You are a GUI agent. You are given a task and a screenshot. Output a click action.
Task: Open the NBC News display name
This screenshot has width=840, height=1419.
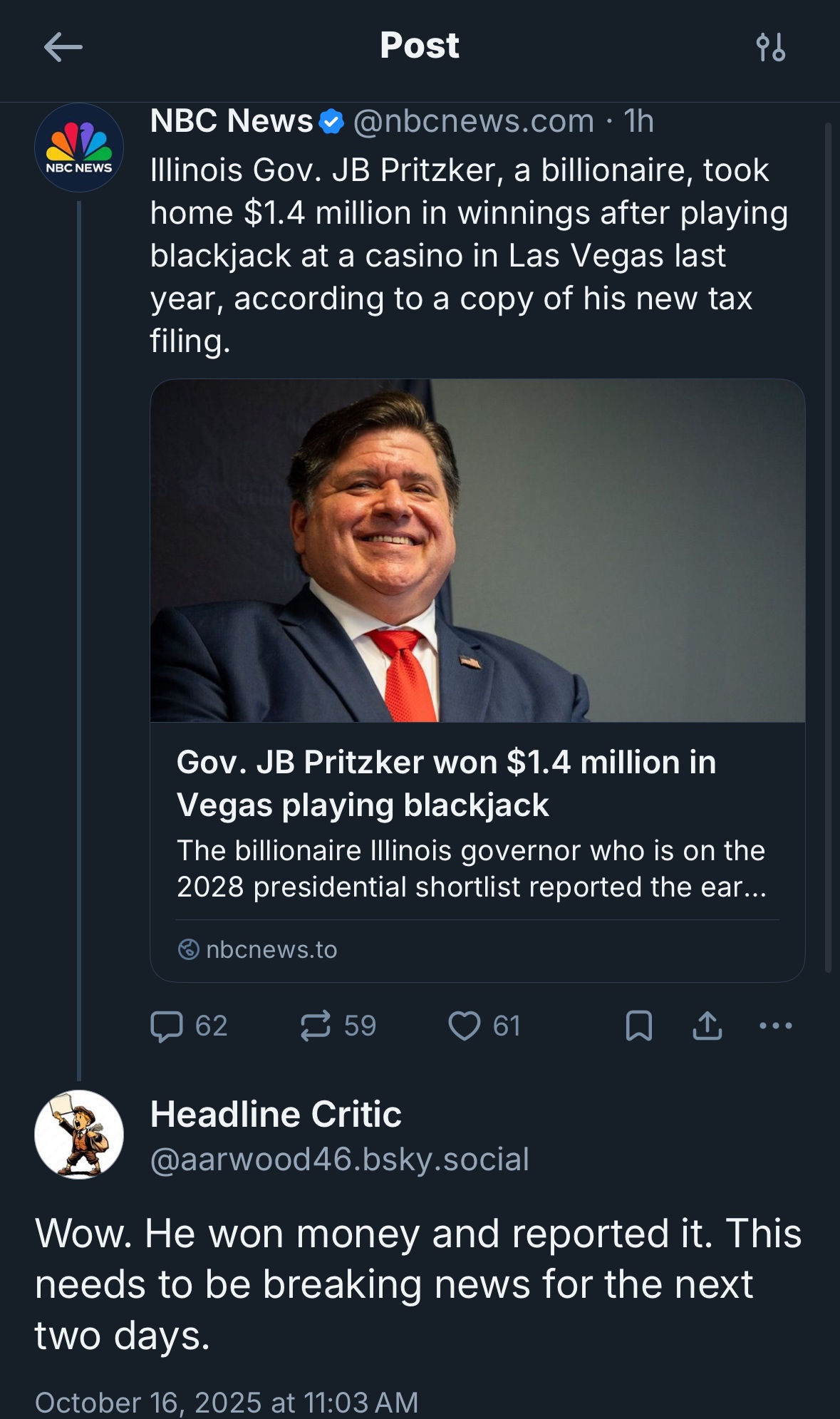point(232,121)
